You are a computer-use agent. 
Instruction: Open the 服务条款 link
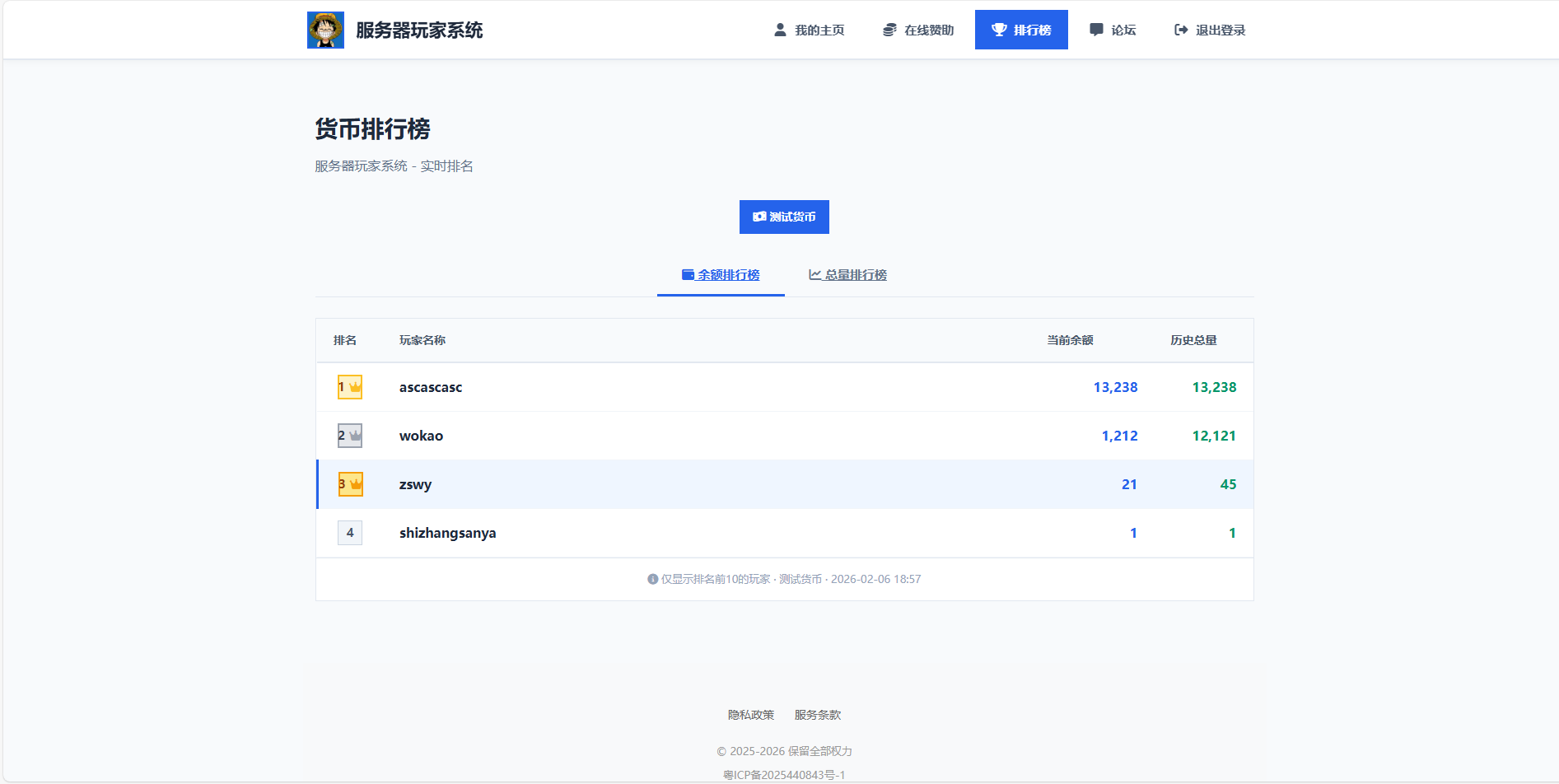tap(816, 715)
